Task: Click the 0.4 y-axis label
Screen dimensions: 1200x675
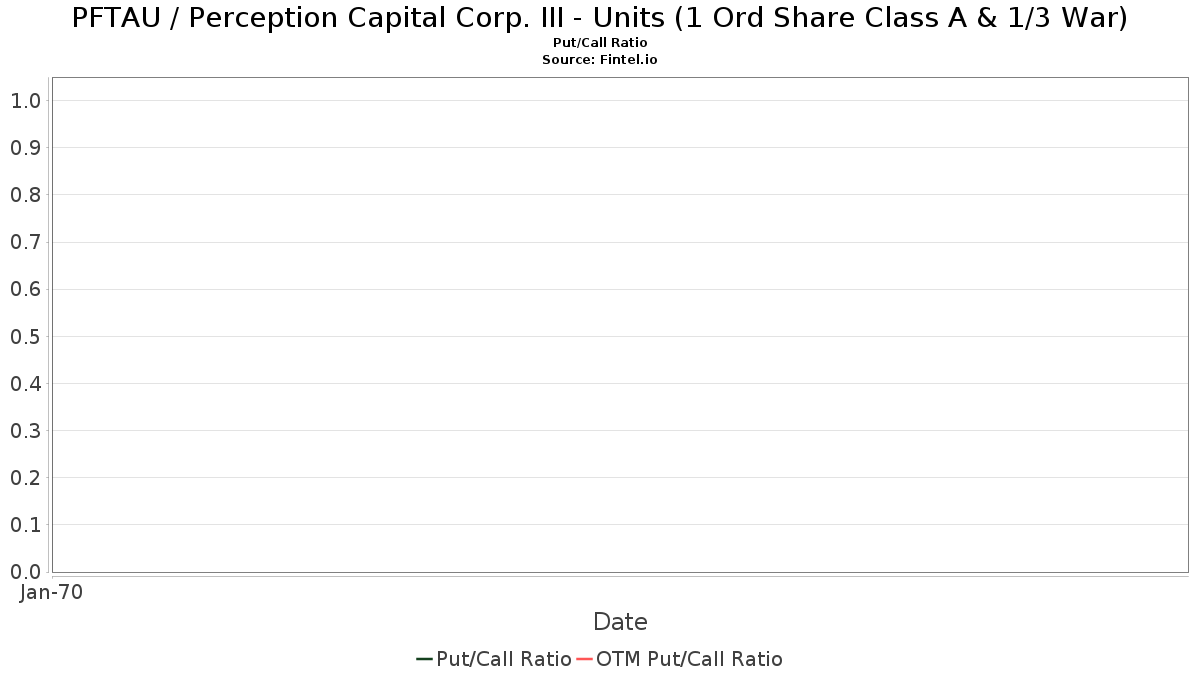Action: pos(25,384)
